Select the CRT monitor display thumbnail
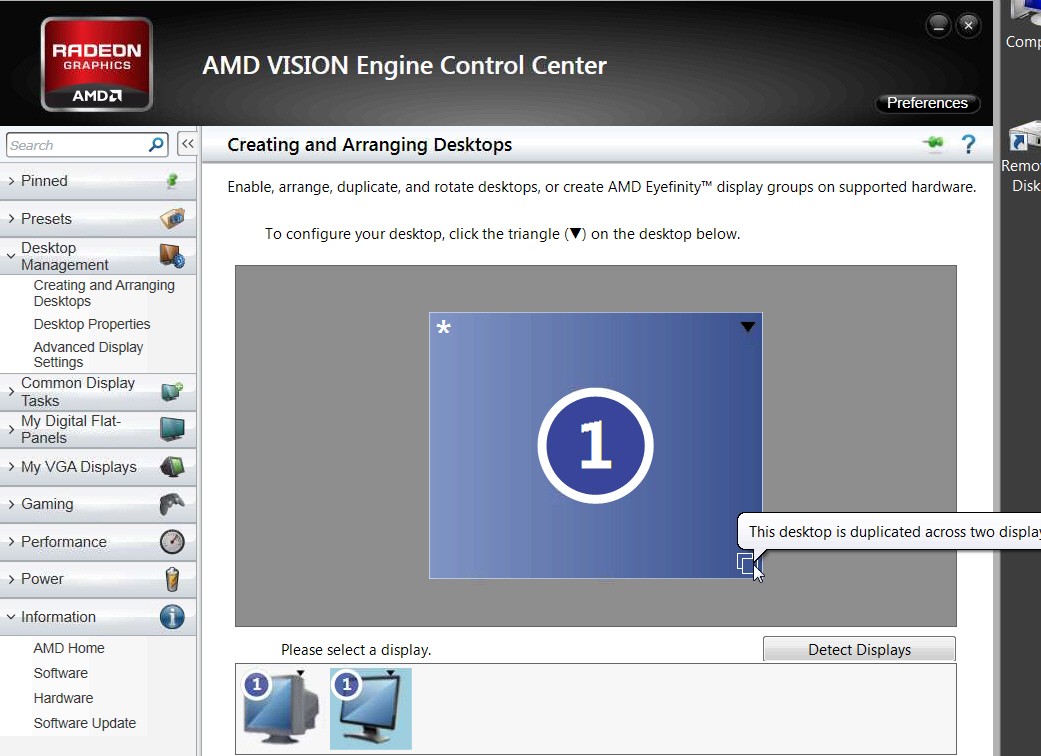1041x756 pixels. click(x=281, y=708)
